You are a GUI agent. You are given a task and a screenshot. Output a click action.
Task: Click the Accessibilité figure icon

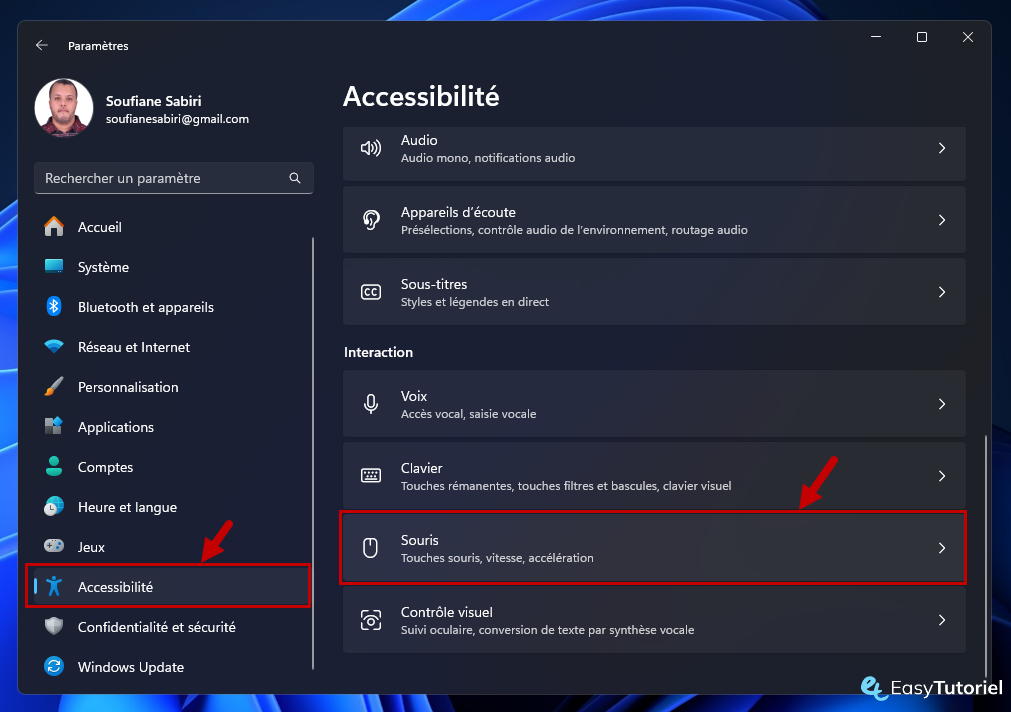pyautogui.click(x=54, y=586)
